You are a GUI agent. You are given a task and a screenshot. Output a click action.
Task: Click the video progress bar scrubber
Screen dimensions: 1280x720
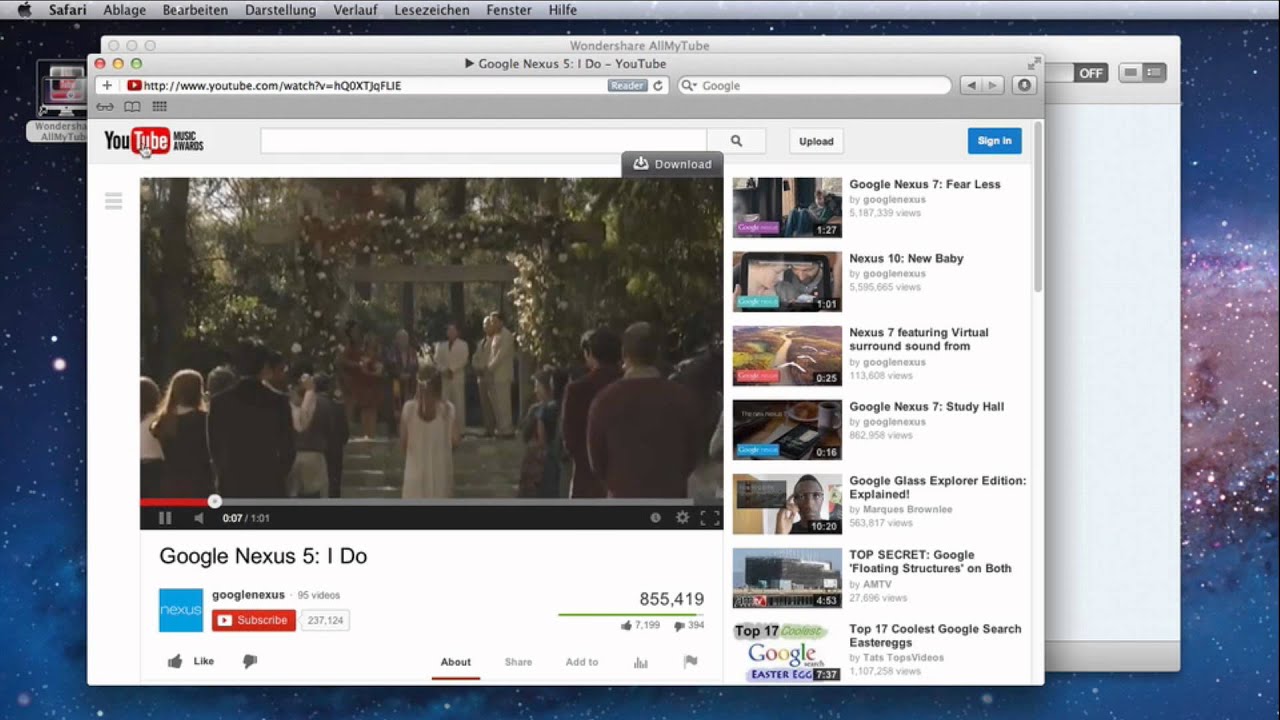pos(214,501)
